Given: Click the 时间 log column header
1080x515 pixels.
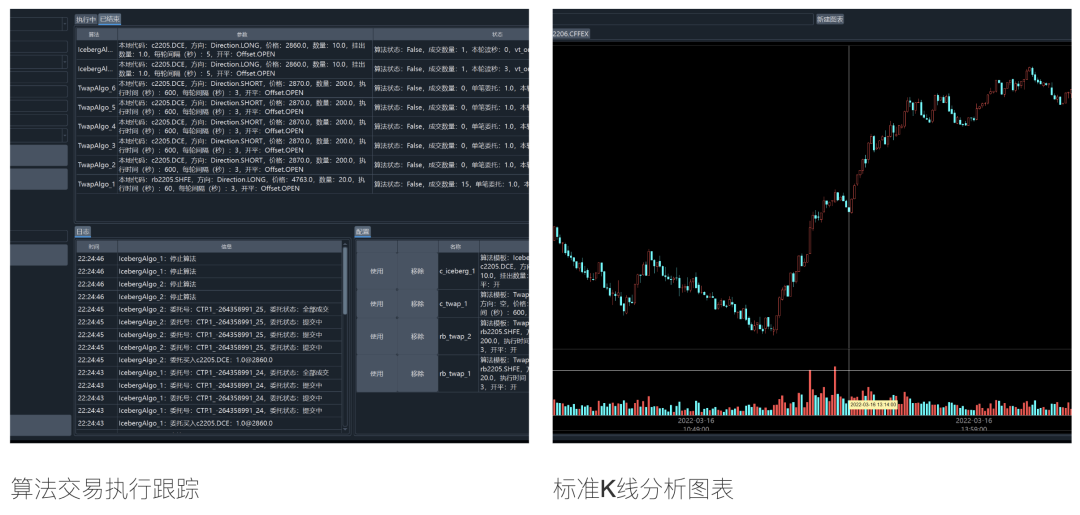Looking at the screenshot, I should [96, 246].
